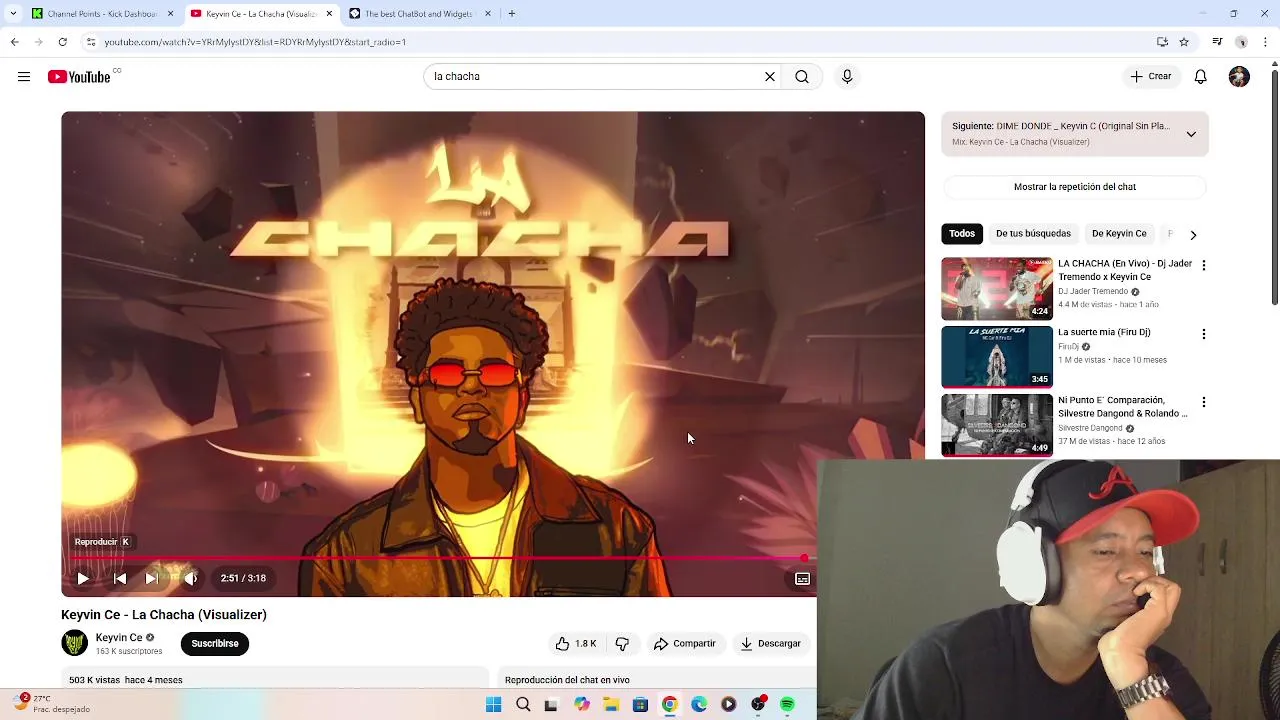Download the video via Descargar
This screenshot has height=720, width=1280.
[771, 643]
